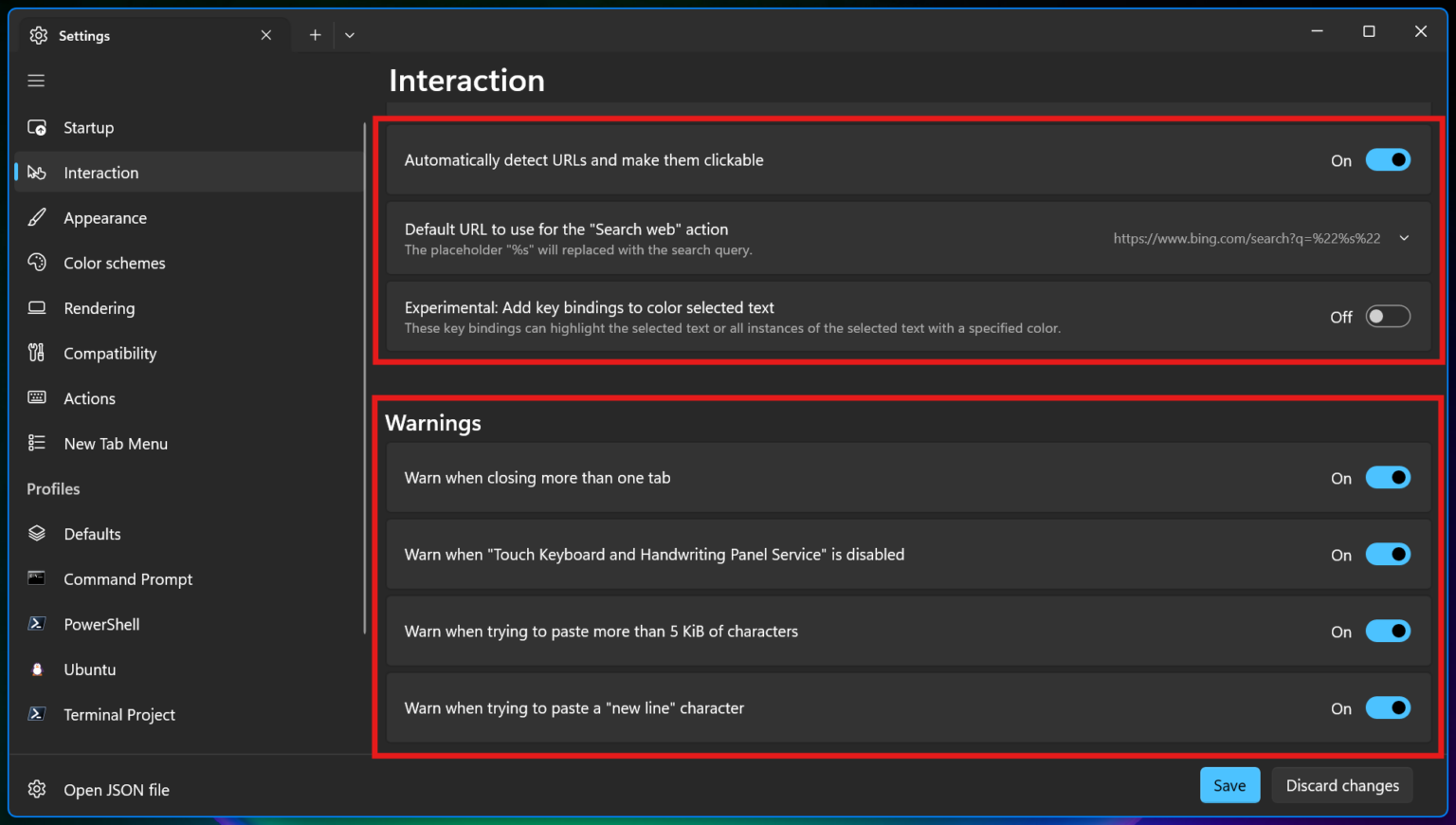Screen dimensions: 1456x825
Task: Click the Actions keyboard icon
Action: pyautogui.click(x=37, y=398)
